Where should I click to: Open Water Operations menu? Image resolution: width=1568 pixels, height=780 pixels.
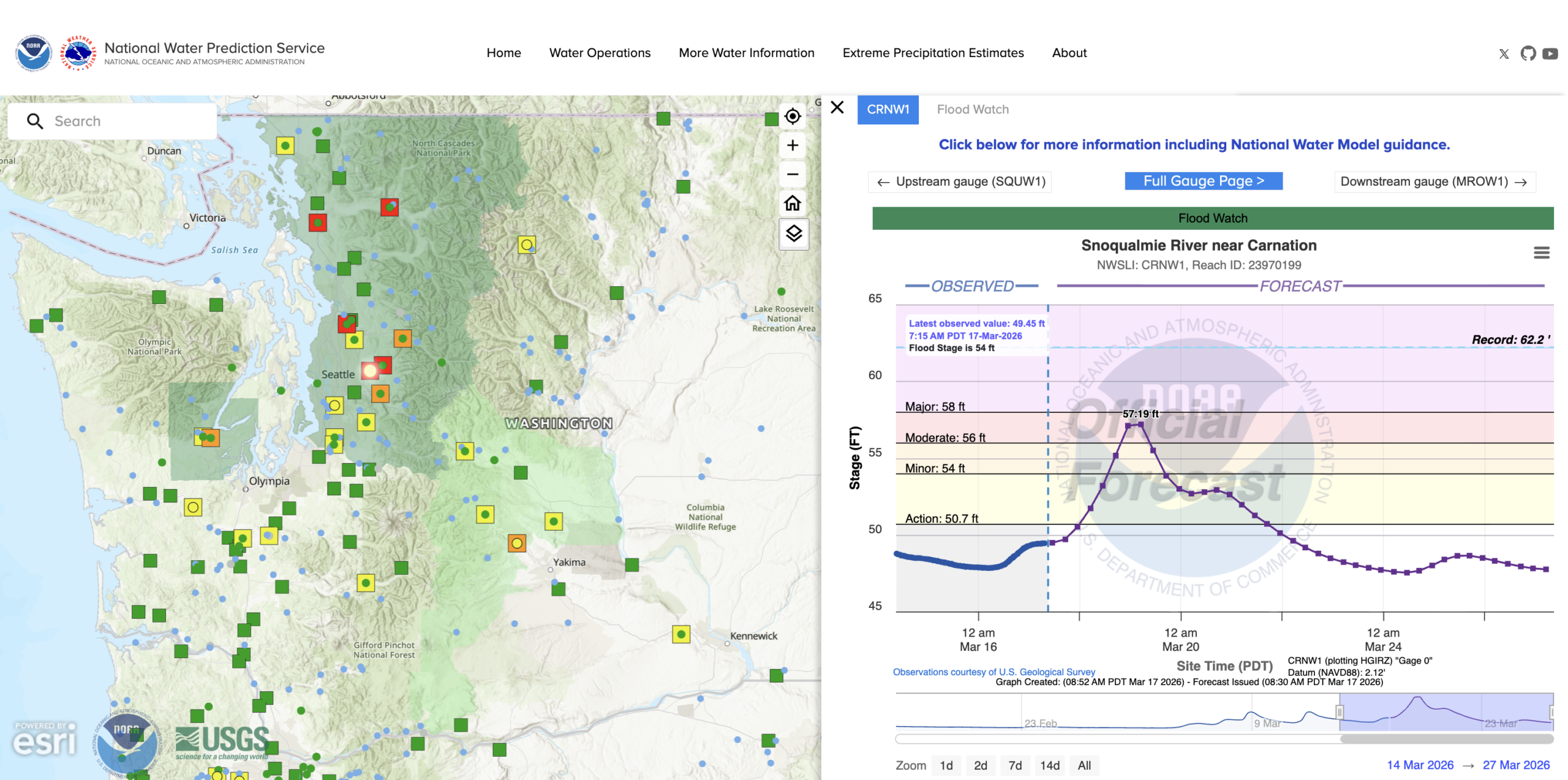pos(600,53)
